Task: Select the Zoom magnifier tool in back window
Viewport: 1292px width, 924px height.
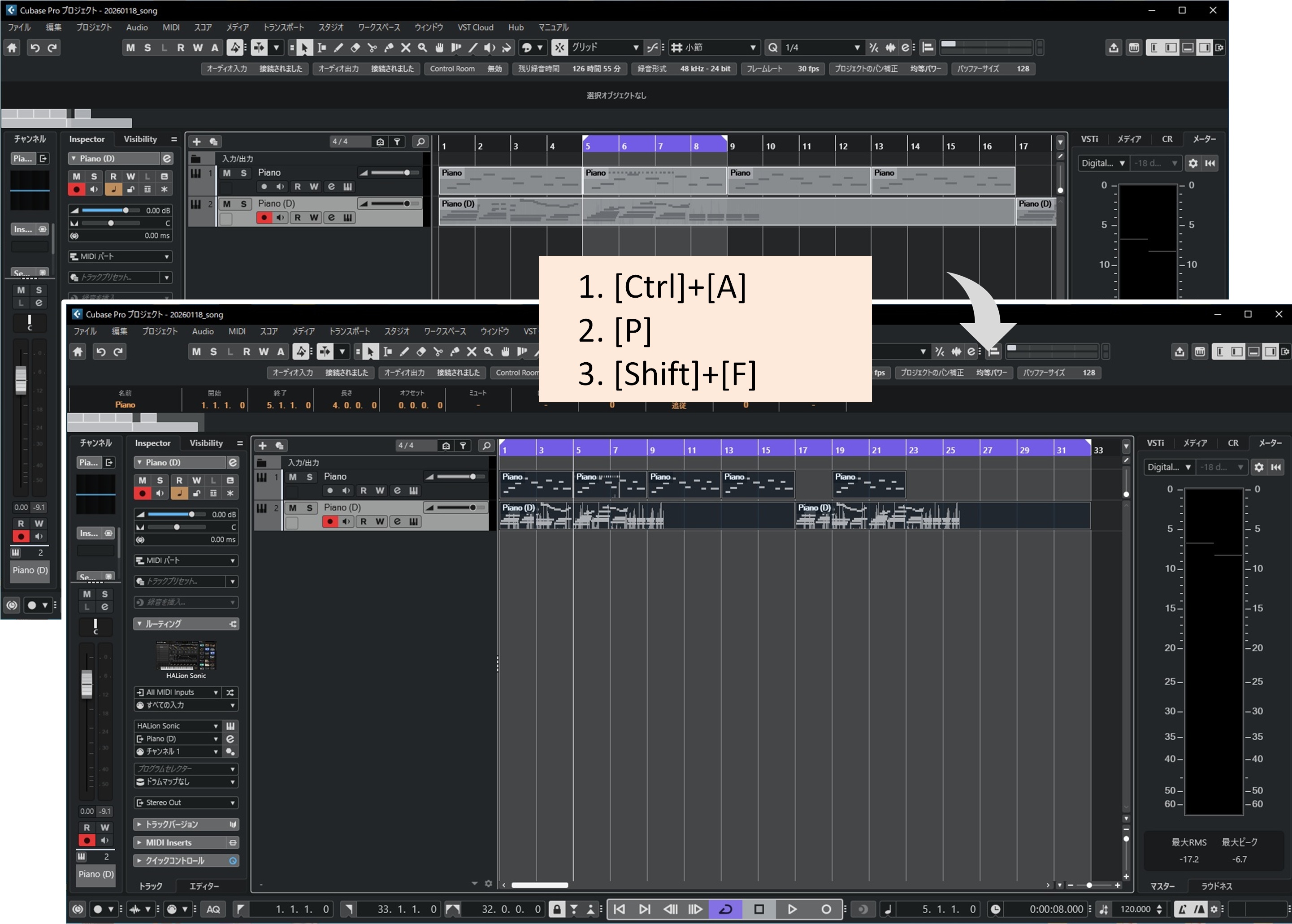Action: [422, 48]
